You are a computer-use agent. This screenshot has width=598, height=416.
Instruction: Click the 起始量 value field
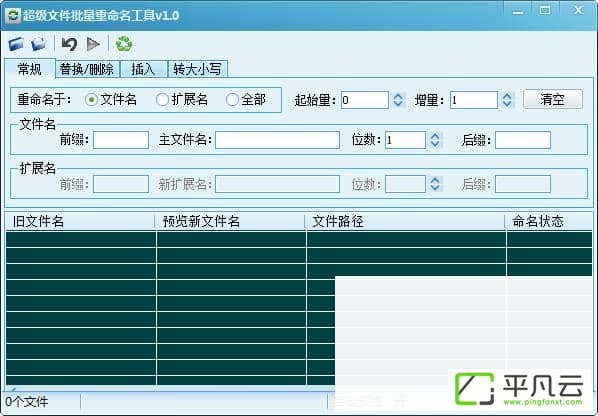click(365, 100)
